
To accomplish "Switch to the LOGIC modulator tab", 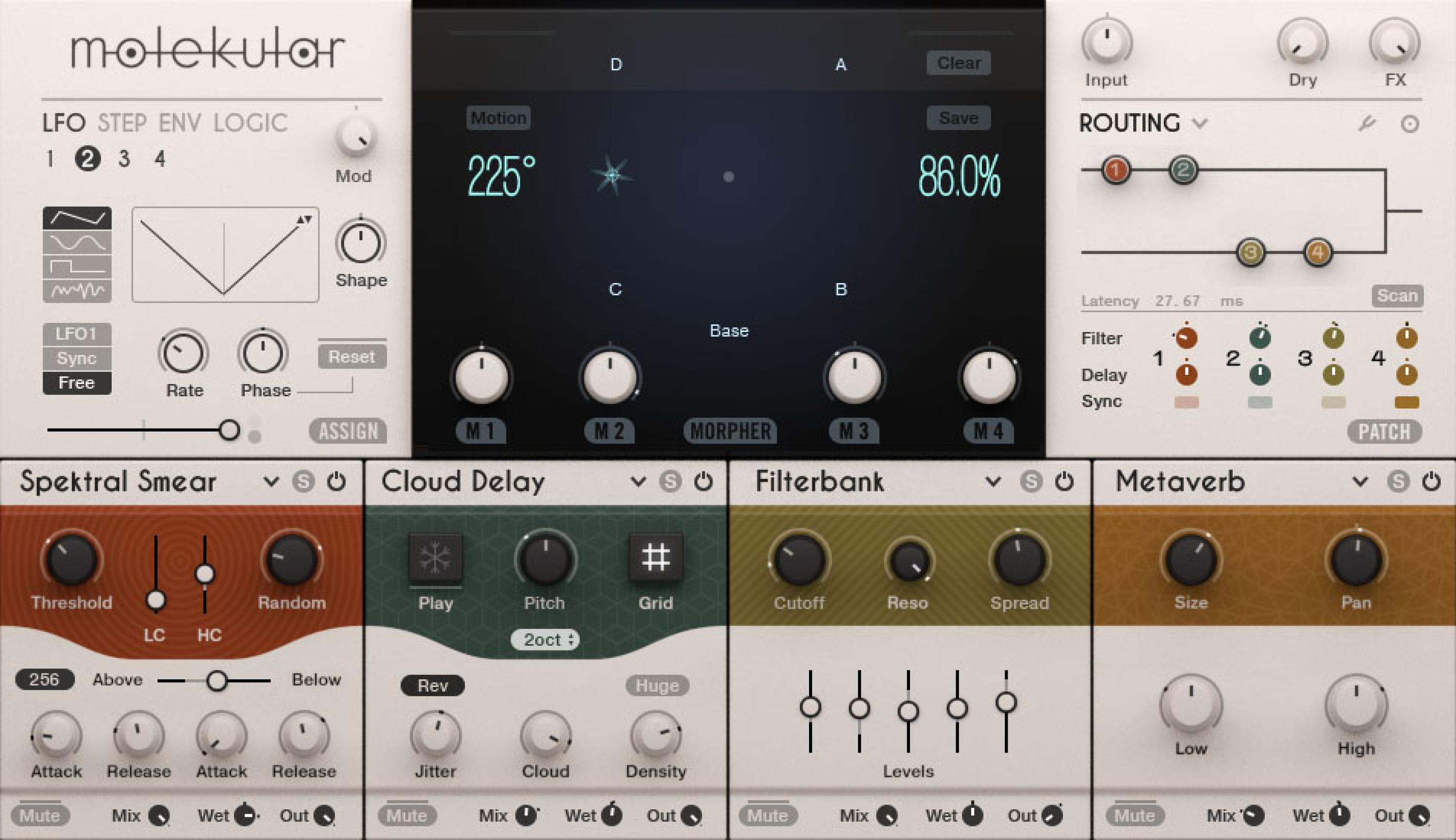I will tap(251, 123).
